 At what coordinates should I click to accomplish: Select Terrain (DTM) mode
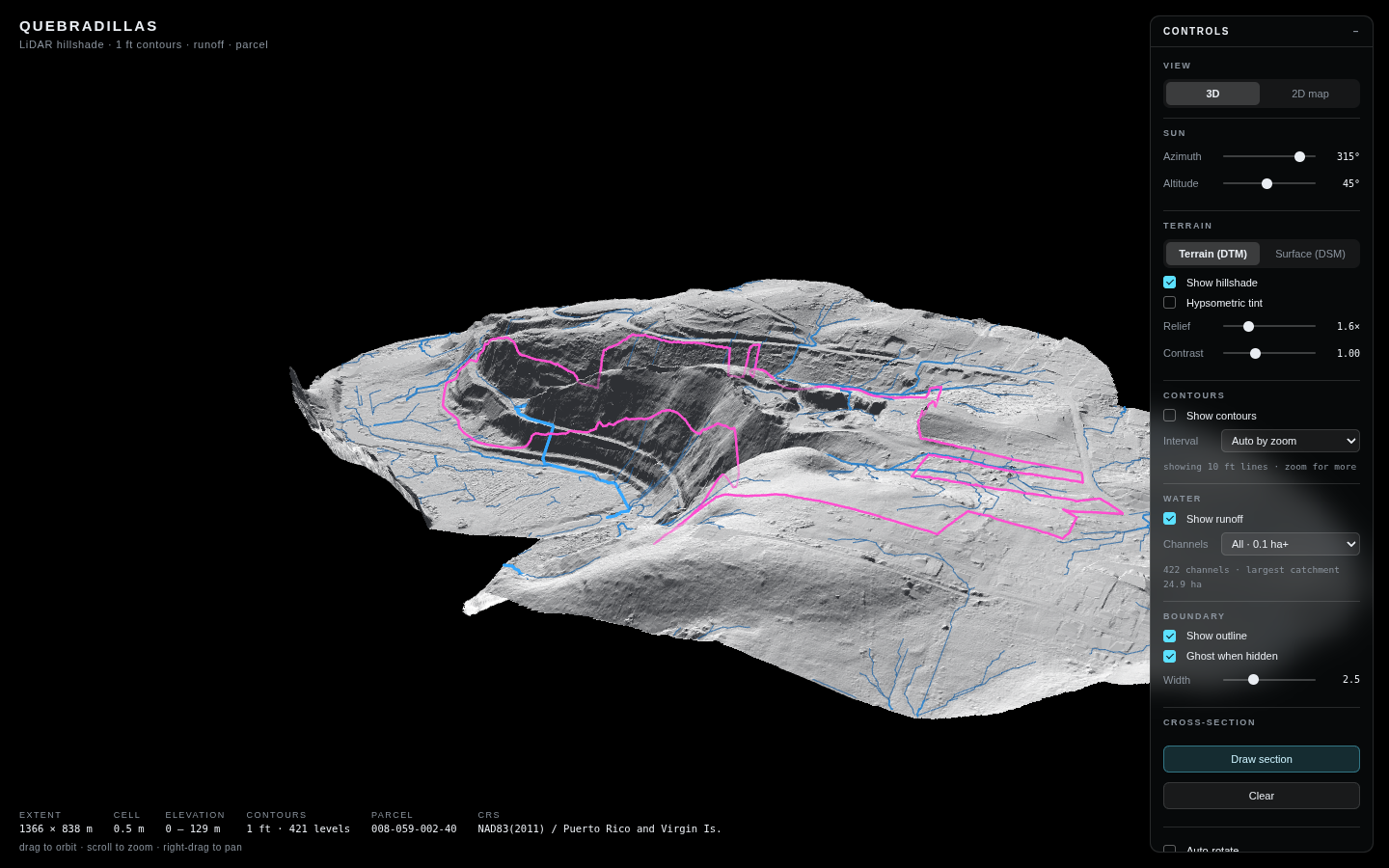point(1212,254)
